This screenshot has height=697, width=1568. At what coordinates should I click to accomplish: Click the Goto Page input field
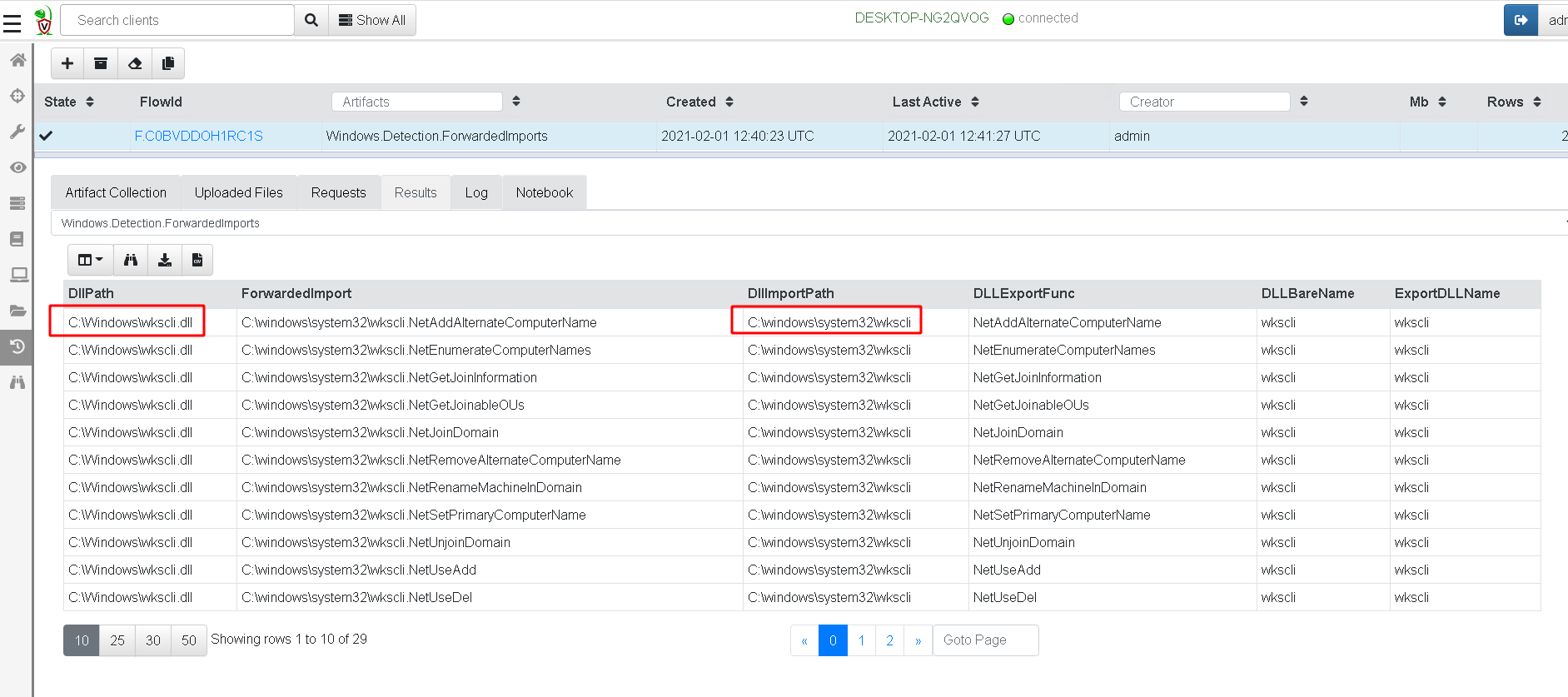point(985,640)
